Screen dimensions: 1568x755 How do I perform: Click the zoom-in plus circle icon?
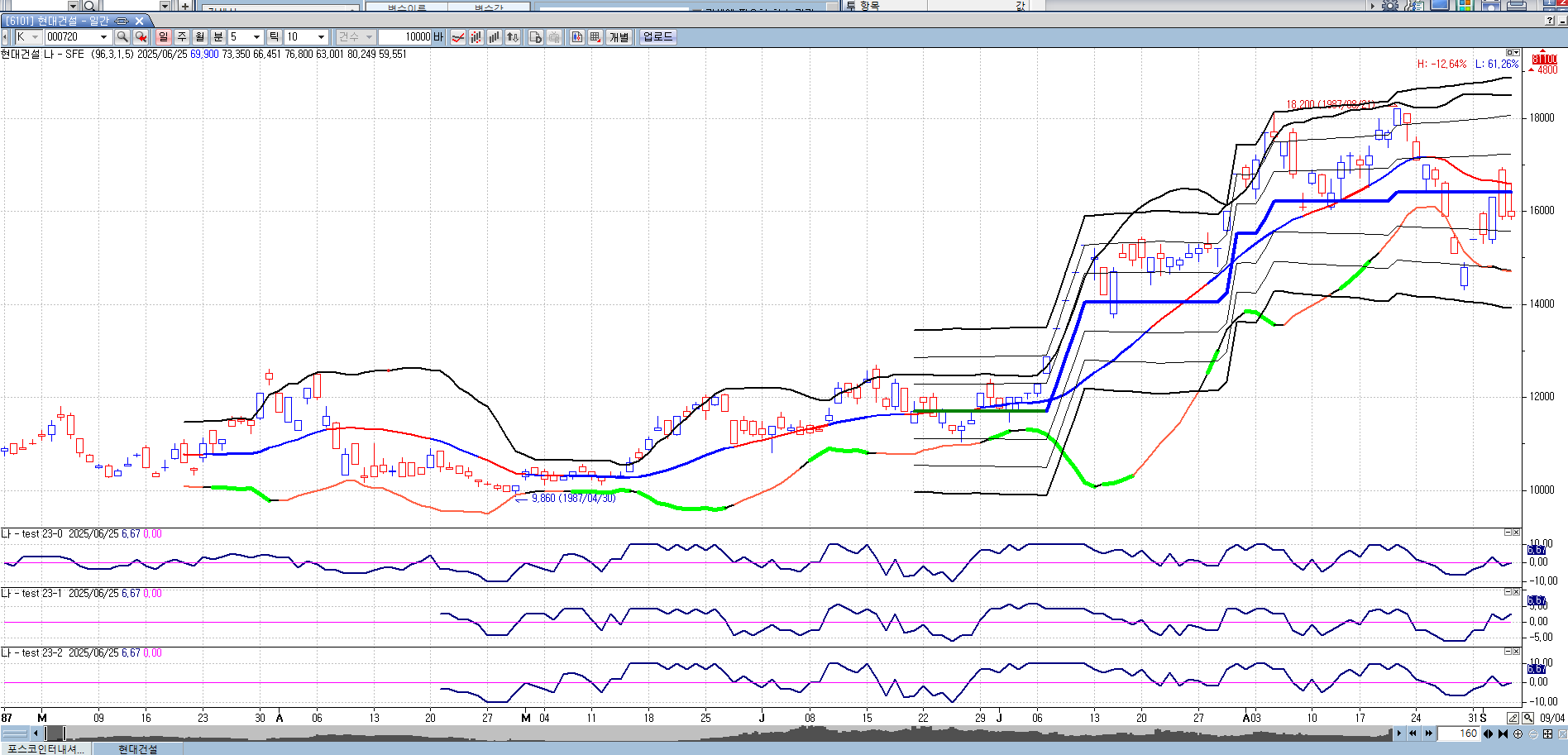[1518, 733]
